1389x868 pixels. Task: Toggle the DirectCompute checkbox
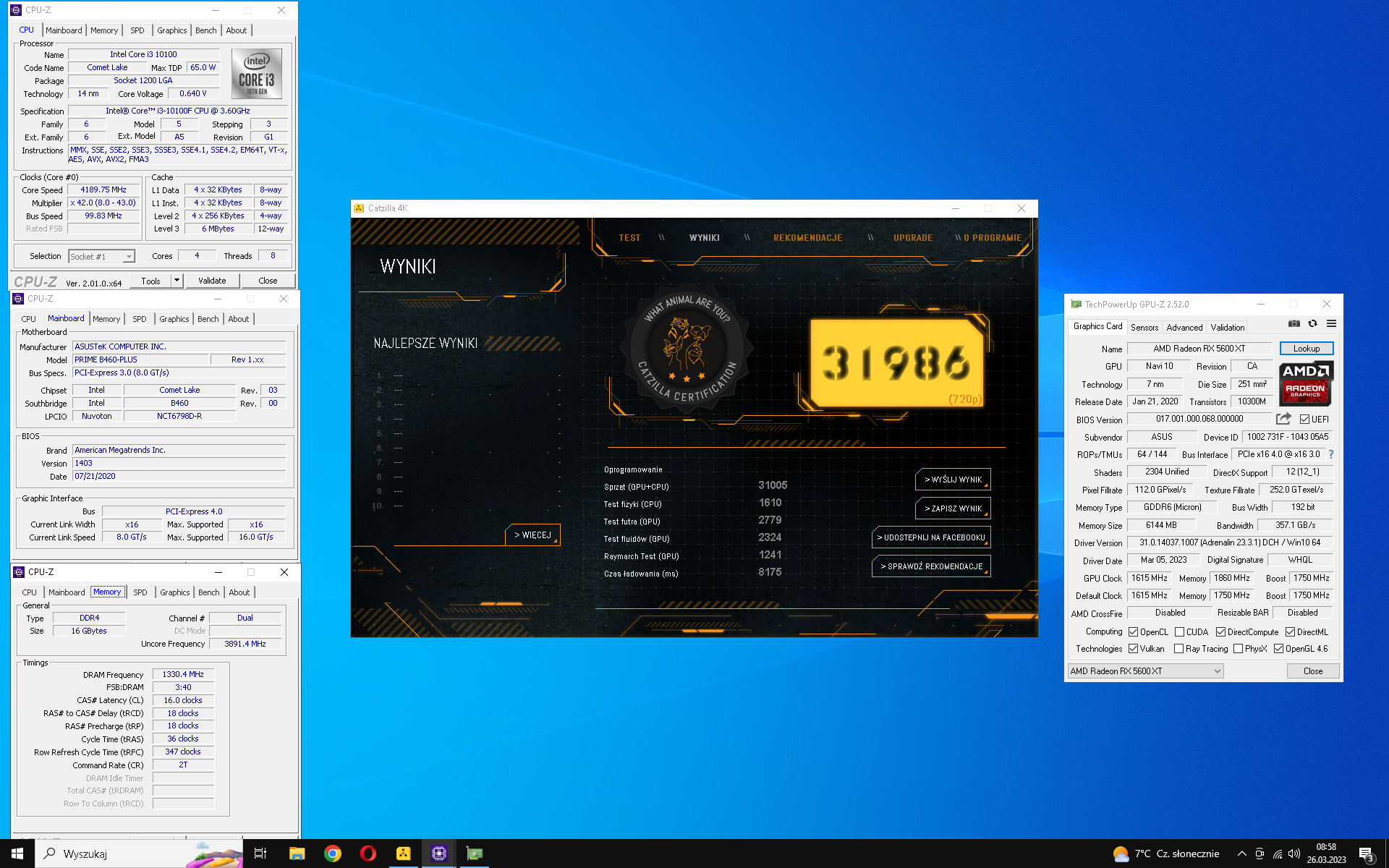[1220, 632]
